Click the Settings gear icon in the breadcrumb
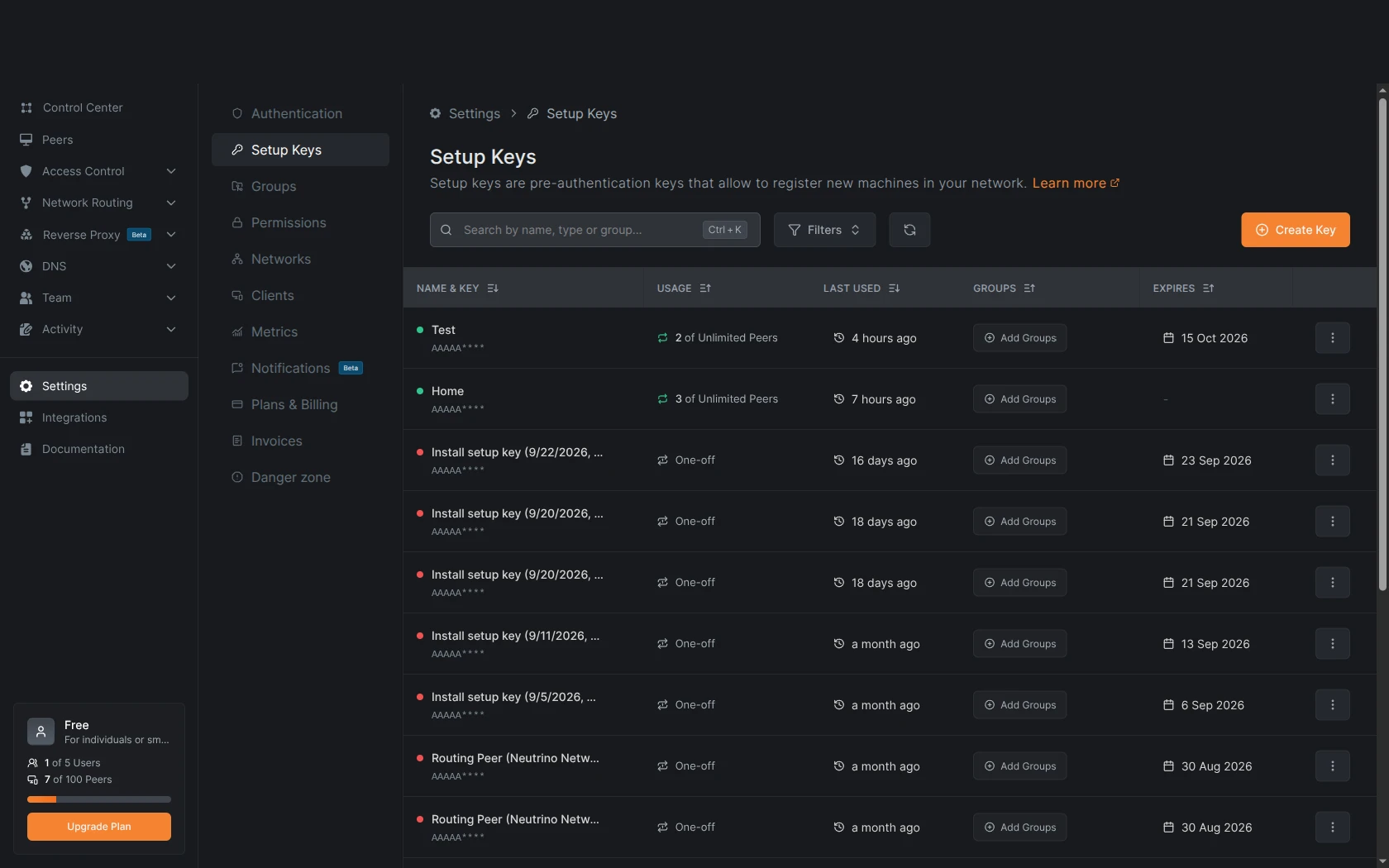 click(436, 113)
